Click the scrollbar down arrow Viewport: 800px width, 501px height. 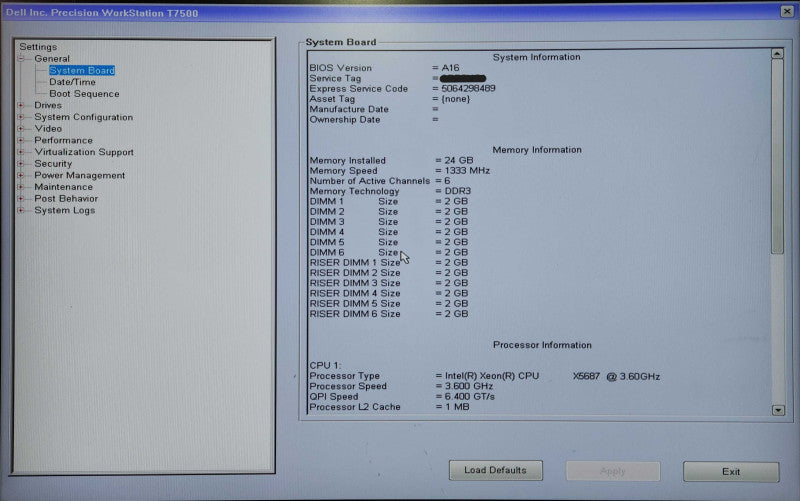(x=778, y=410)
